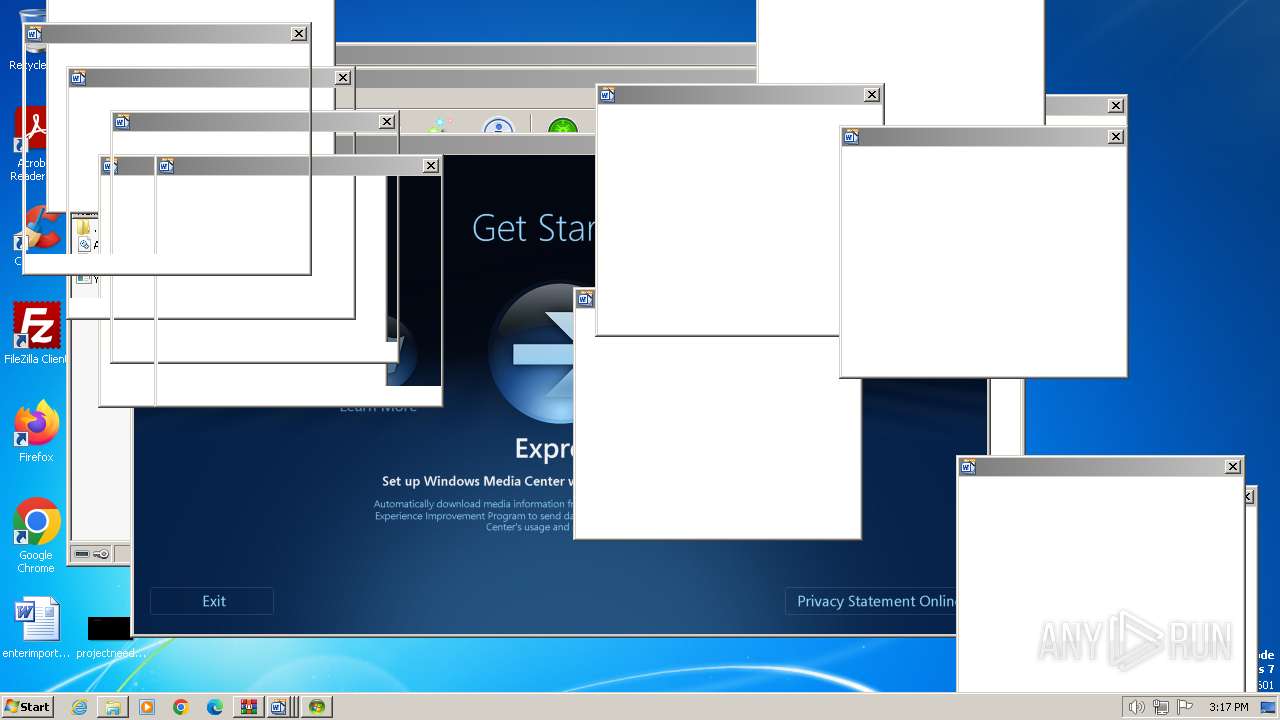Viewport: 1280px width, 720px height.
Task: Click Exit in Windows Media Center
Action: [x=212, y=601]
